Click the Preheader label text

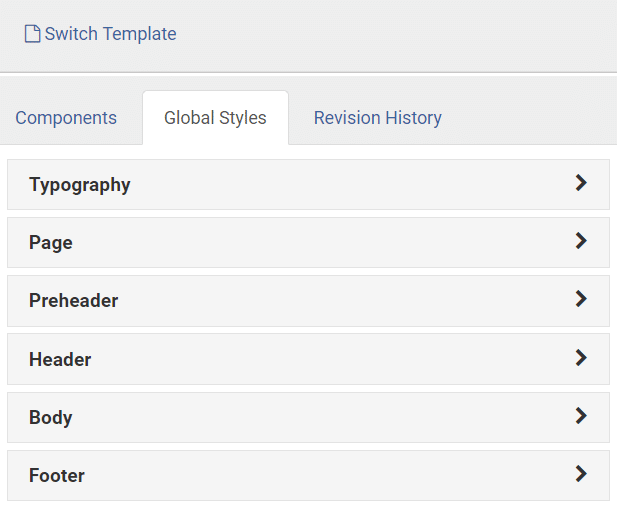74,301
